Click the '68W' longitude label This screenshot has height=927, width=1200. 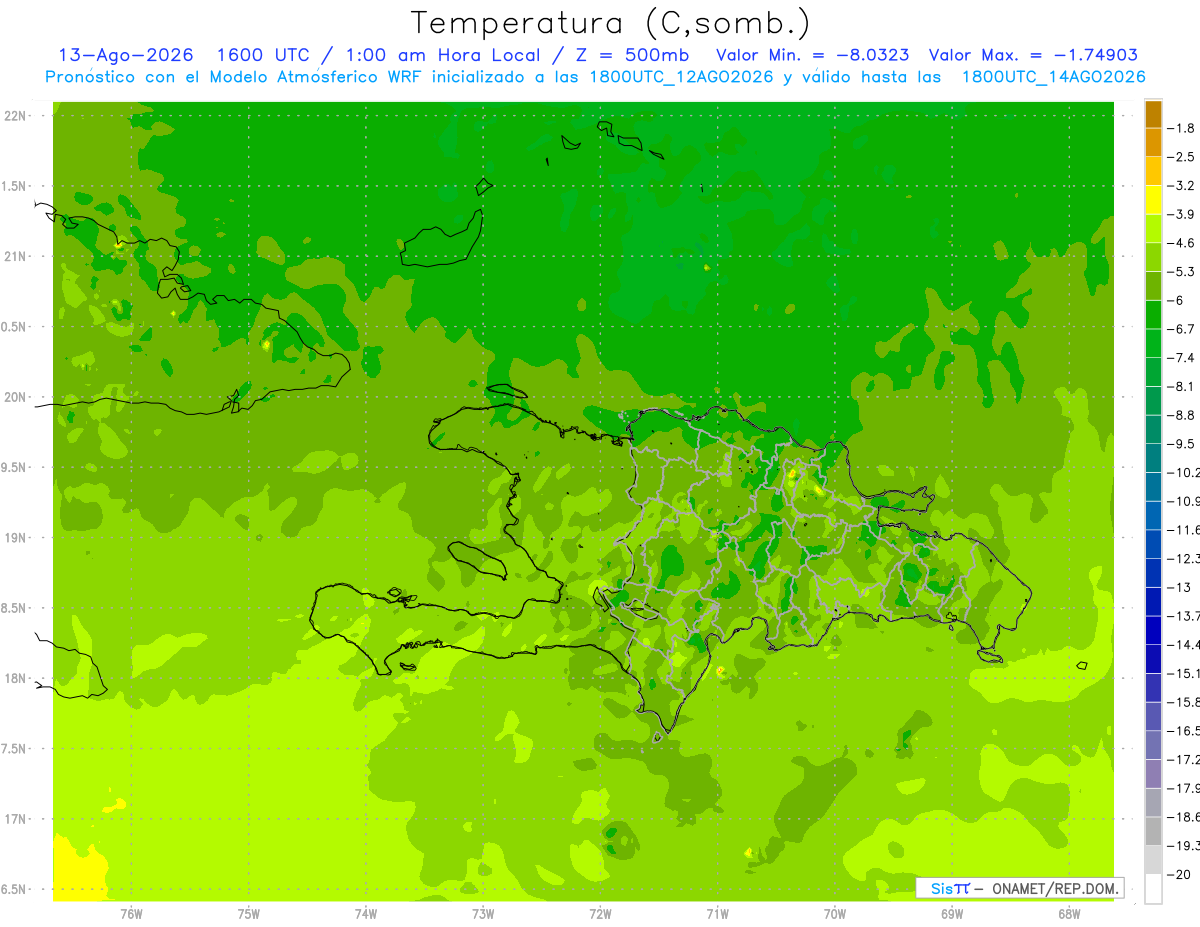pyautogui.click(x=1069, y=914)
